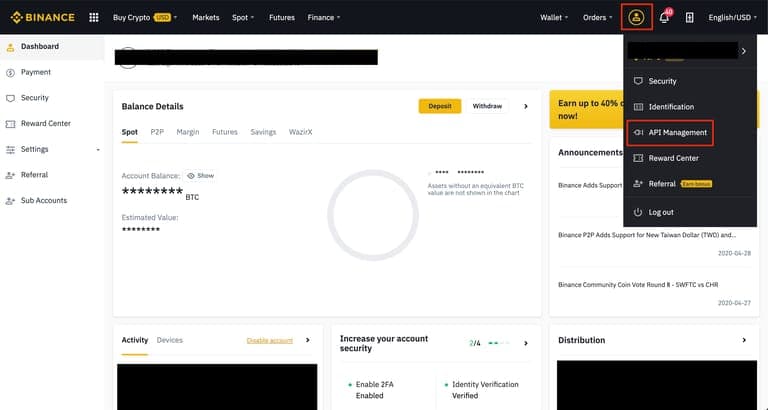This screenshot has width=768, height=410.
Task: Click the Activity panel chevron arrow
Action: tap(308, 340)
